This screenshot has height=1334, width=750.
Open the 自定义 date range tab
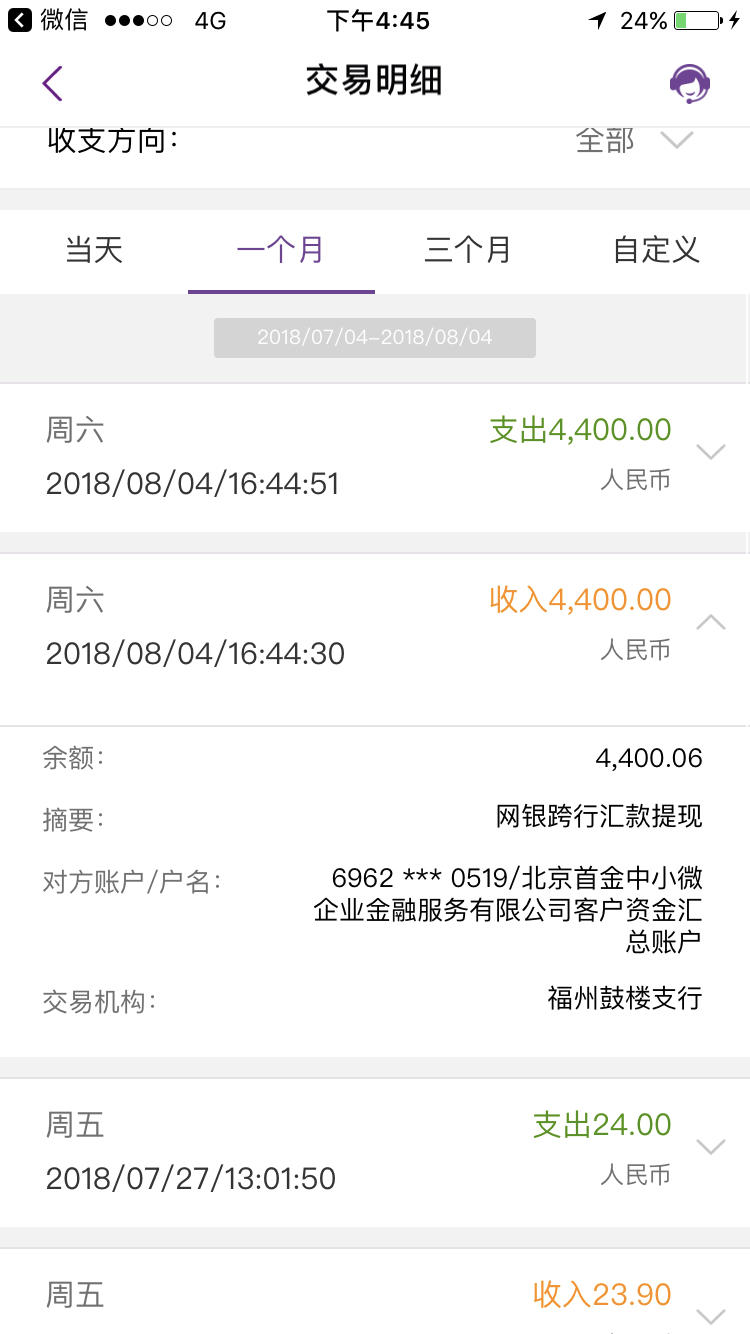(x=656, y=250)
